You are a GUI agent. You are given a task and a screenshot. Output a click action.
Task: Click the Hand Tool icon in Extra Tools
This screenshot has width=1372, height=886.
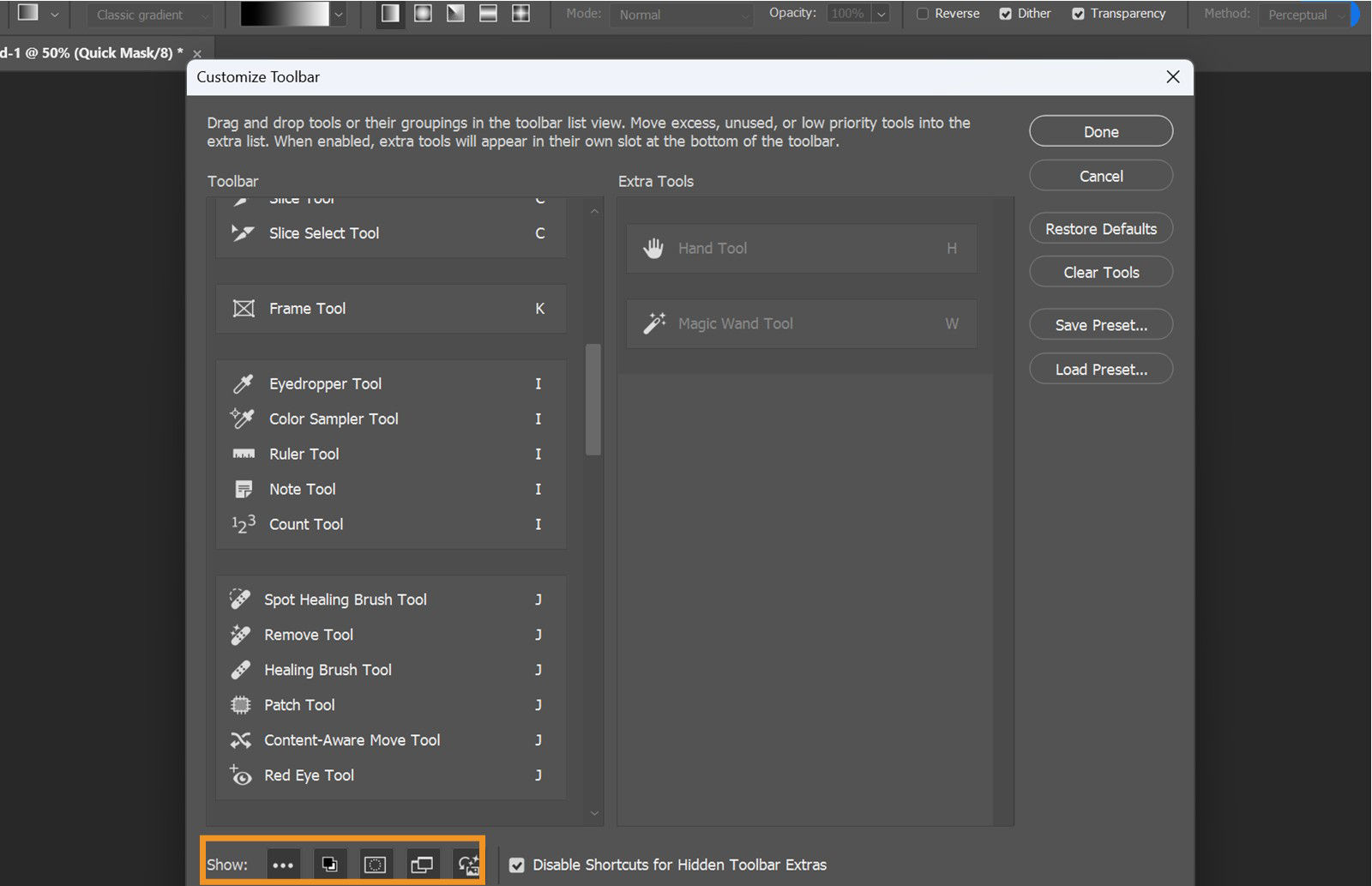click(653, 248)
